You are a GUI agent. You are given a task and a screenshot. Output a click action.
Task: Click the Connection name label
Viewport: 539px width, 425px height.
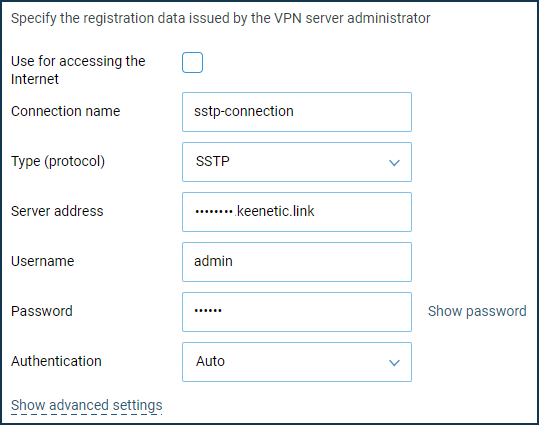point(65,111)
